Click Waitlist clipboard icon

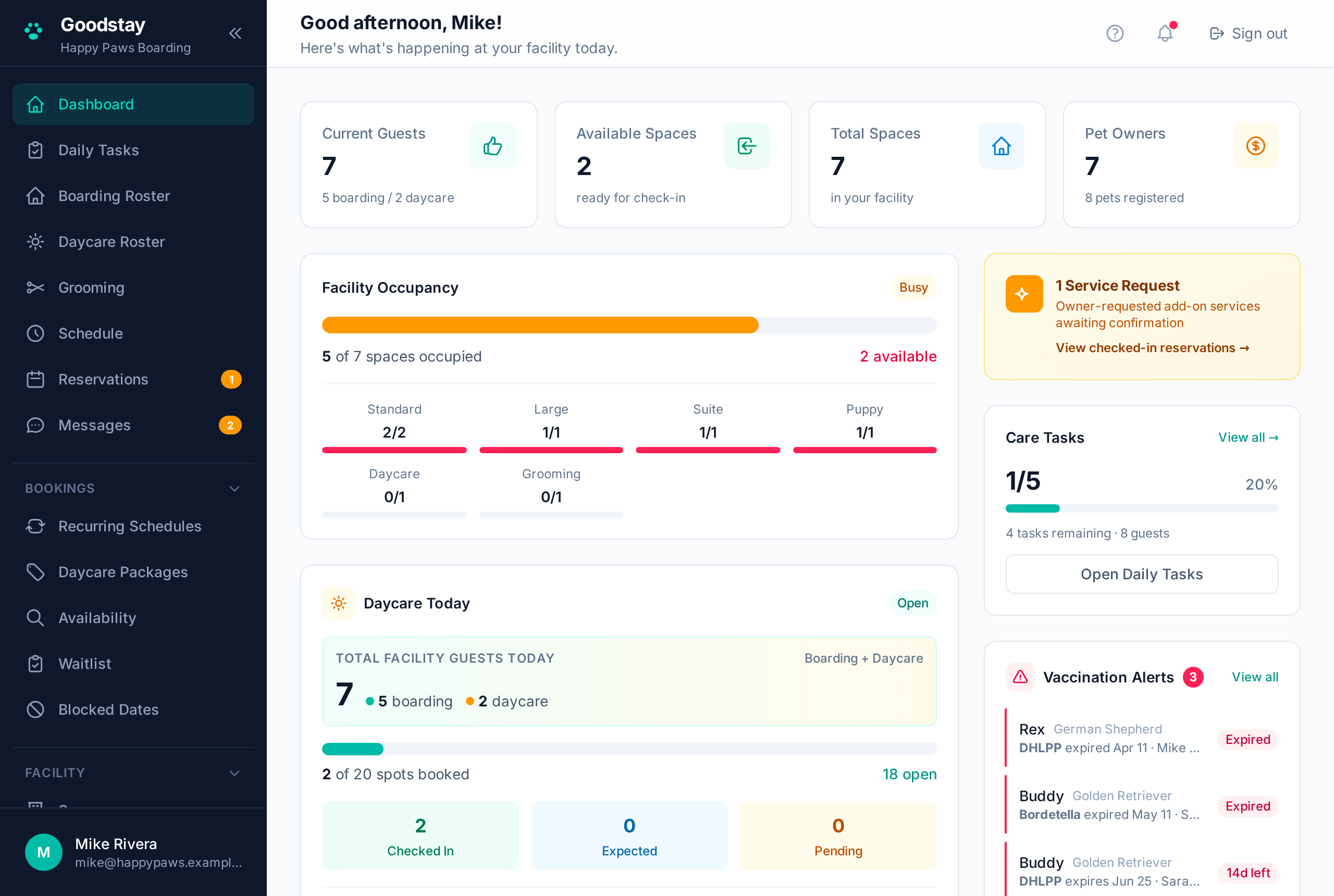point(35,664)
